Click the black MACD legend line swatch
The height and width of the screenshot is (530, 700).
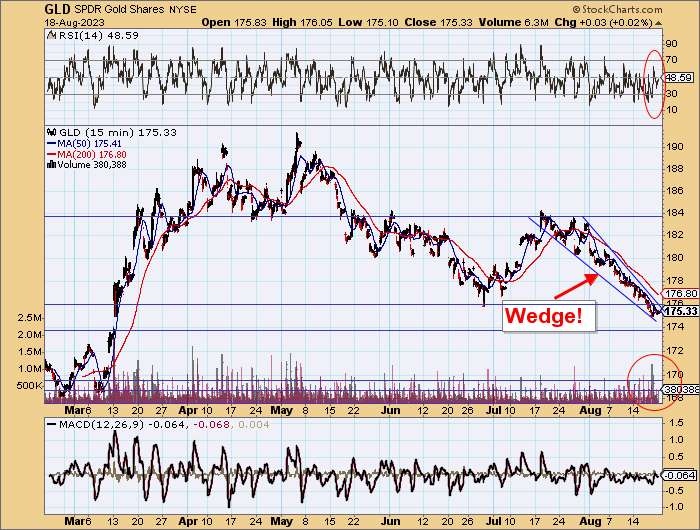tap(52, 425)
